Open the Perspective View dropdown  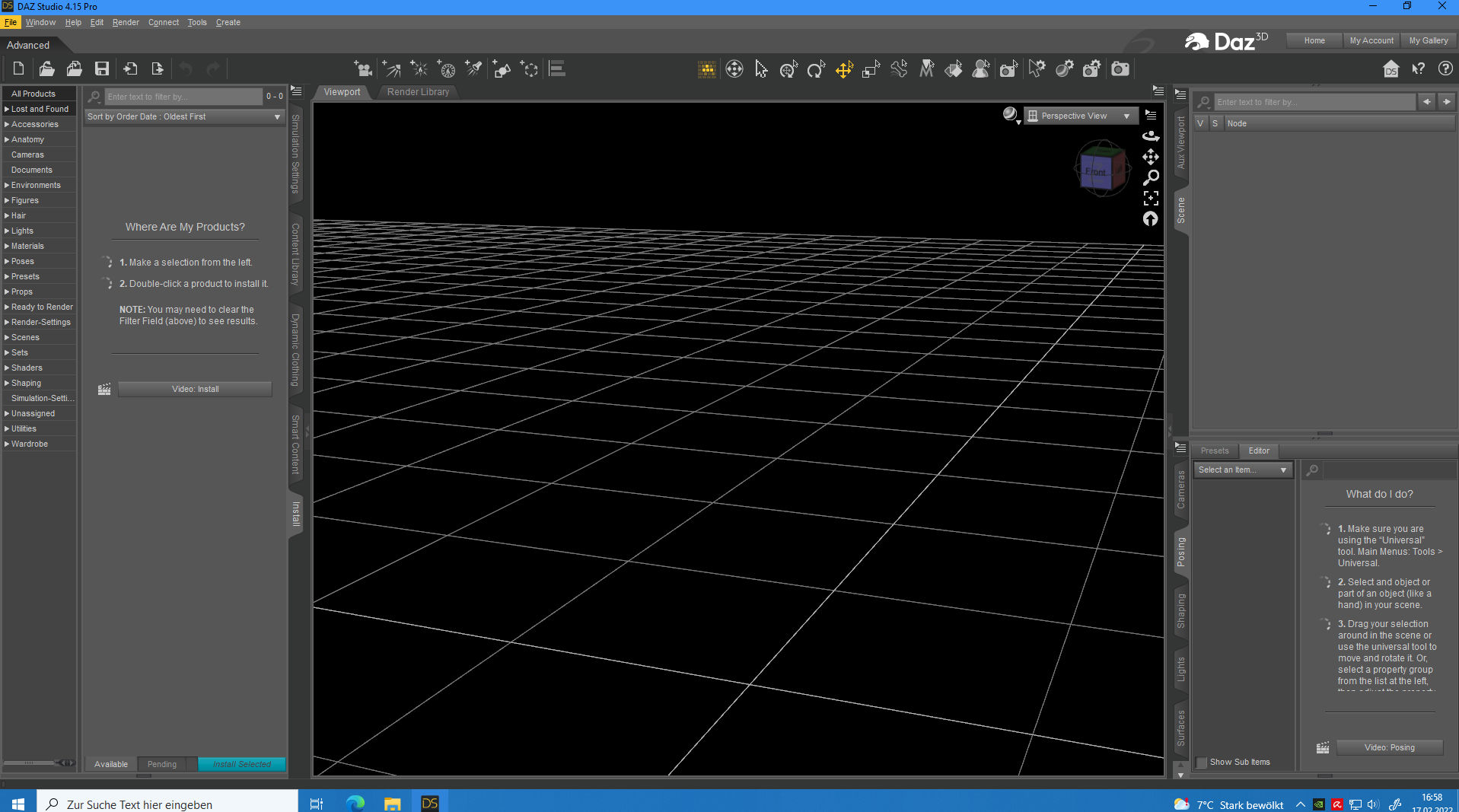[x=1080, y=116]
